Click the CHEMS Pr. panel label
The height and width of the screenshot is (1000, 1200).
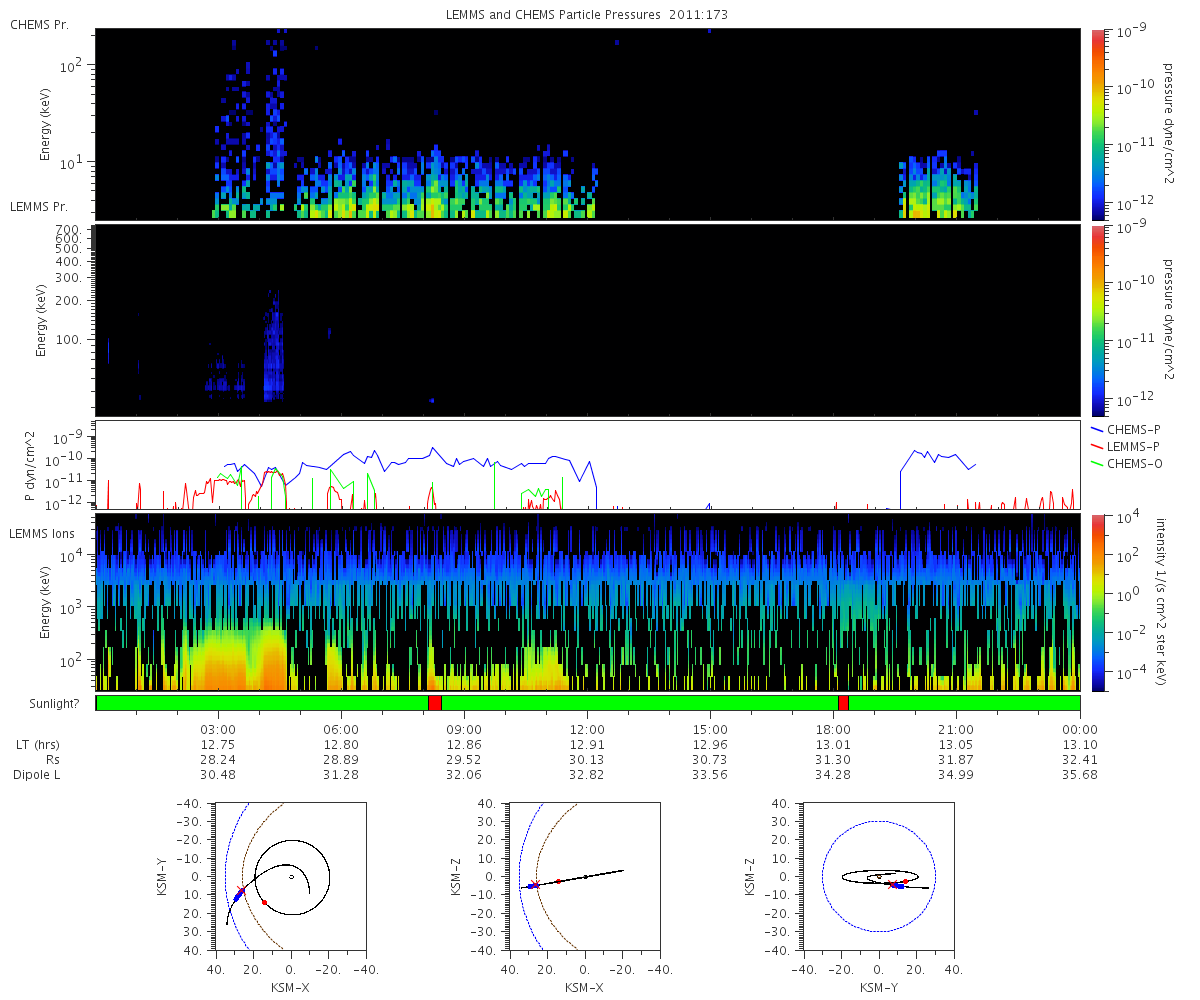click(x=39, y=23)
